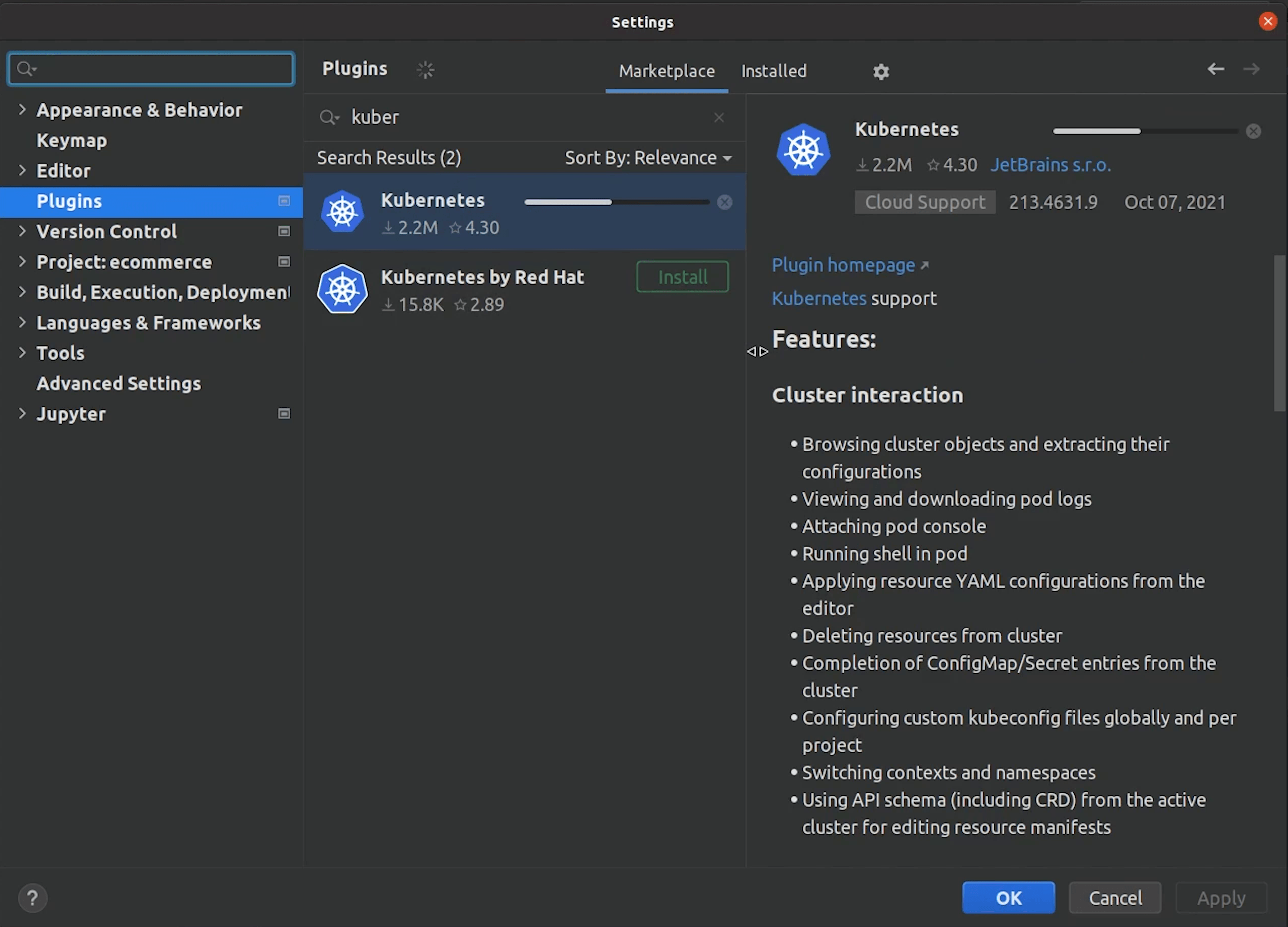Viewport: 1288px width, 927px height.
Task: Click the plugin search magnifier icon
Action: 328,118
